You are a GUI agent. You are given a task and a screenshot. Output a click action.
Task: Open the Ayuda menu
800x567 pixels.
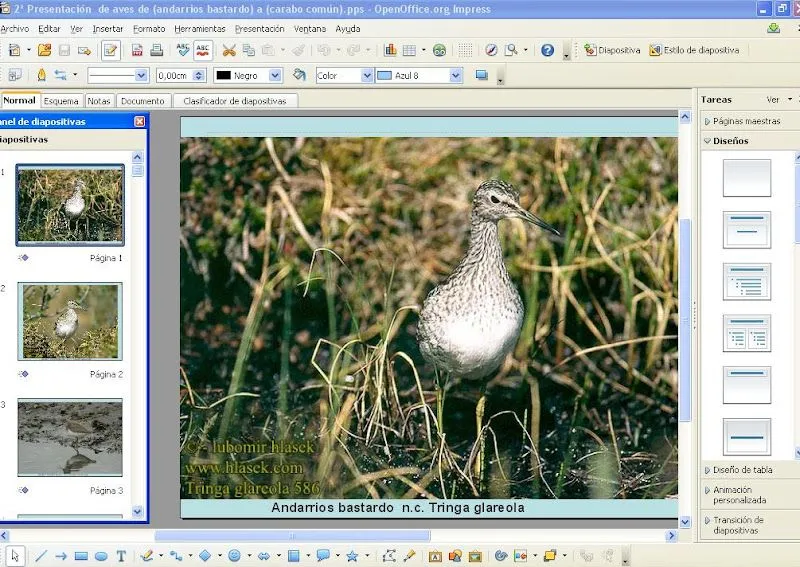(x=348, y=29)
